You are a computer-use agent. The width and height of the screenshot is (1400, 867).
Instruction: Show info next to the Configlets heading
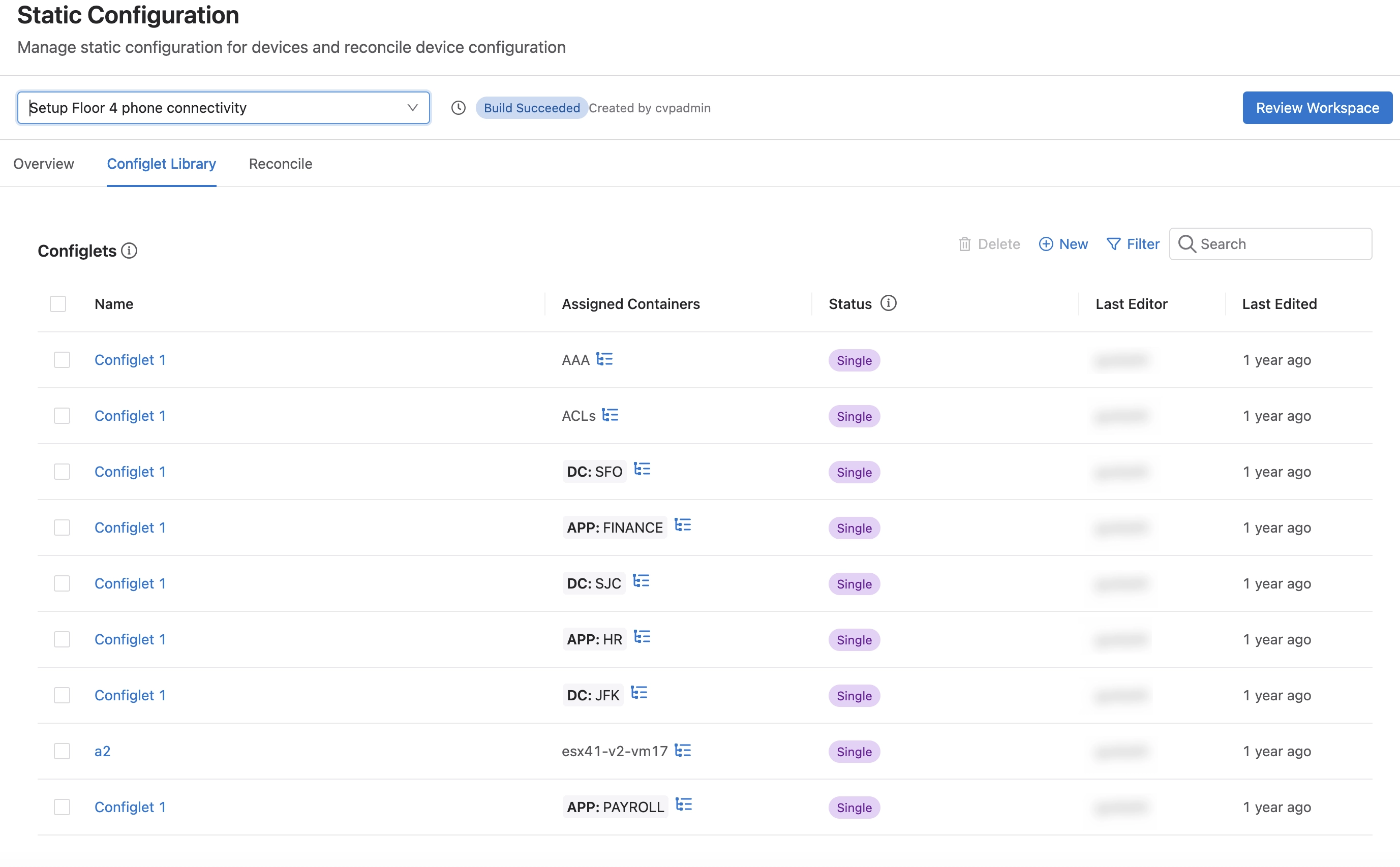coord(129,251)
